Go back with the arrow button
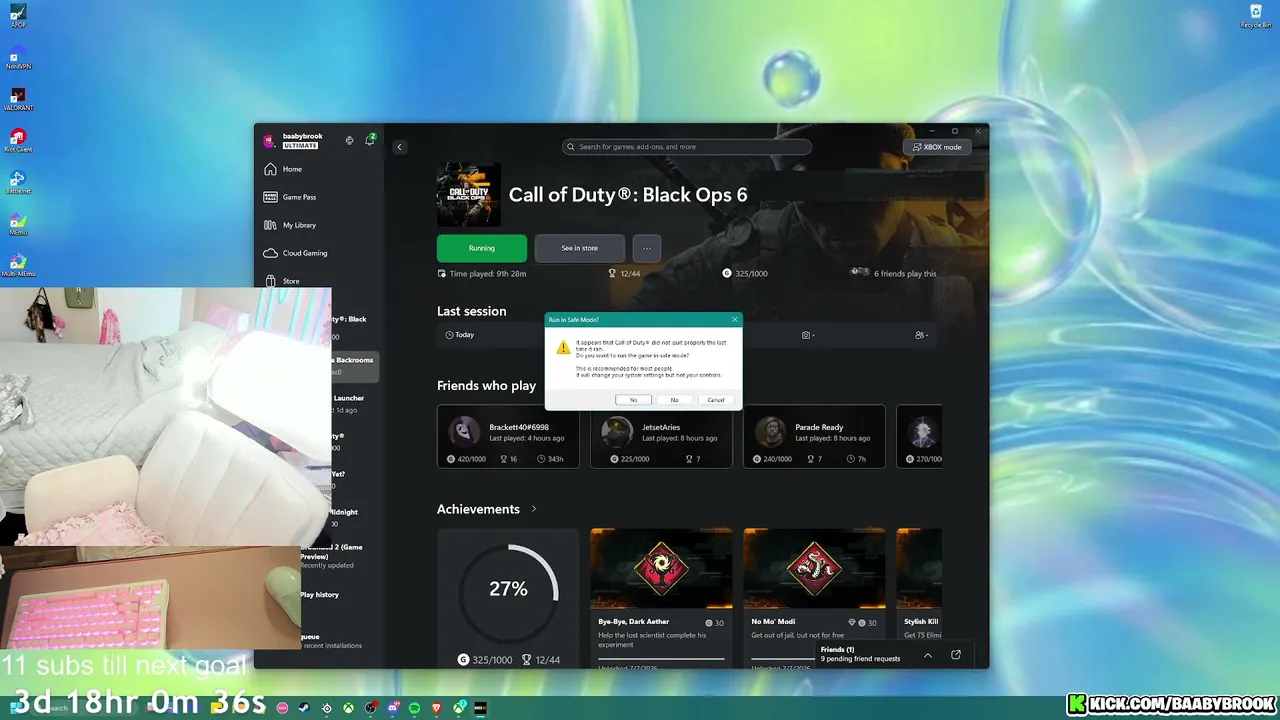Image resolution: width=1280 pixels, height=720 pixels. point(399,147)
